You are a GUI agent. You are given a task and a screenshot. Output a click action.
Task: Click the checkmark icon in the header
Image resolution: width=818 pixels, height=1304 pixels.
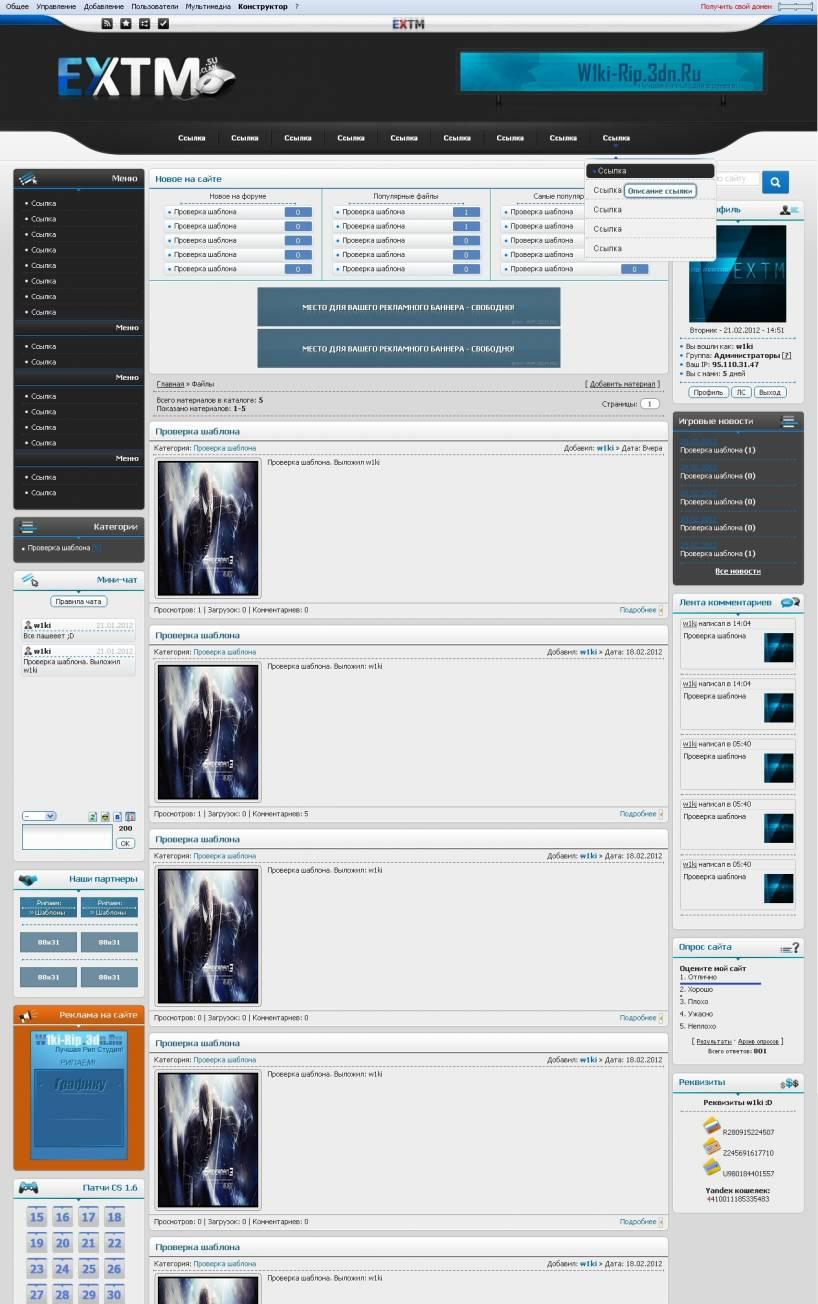pos(163,23)
